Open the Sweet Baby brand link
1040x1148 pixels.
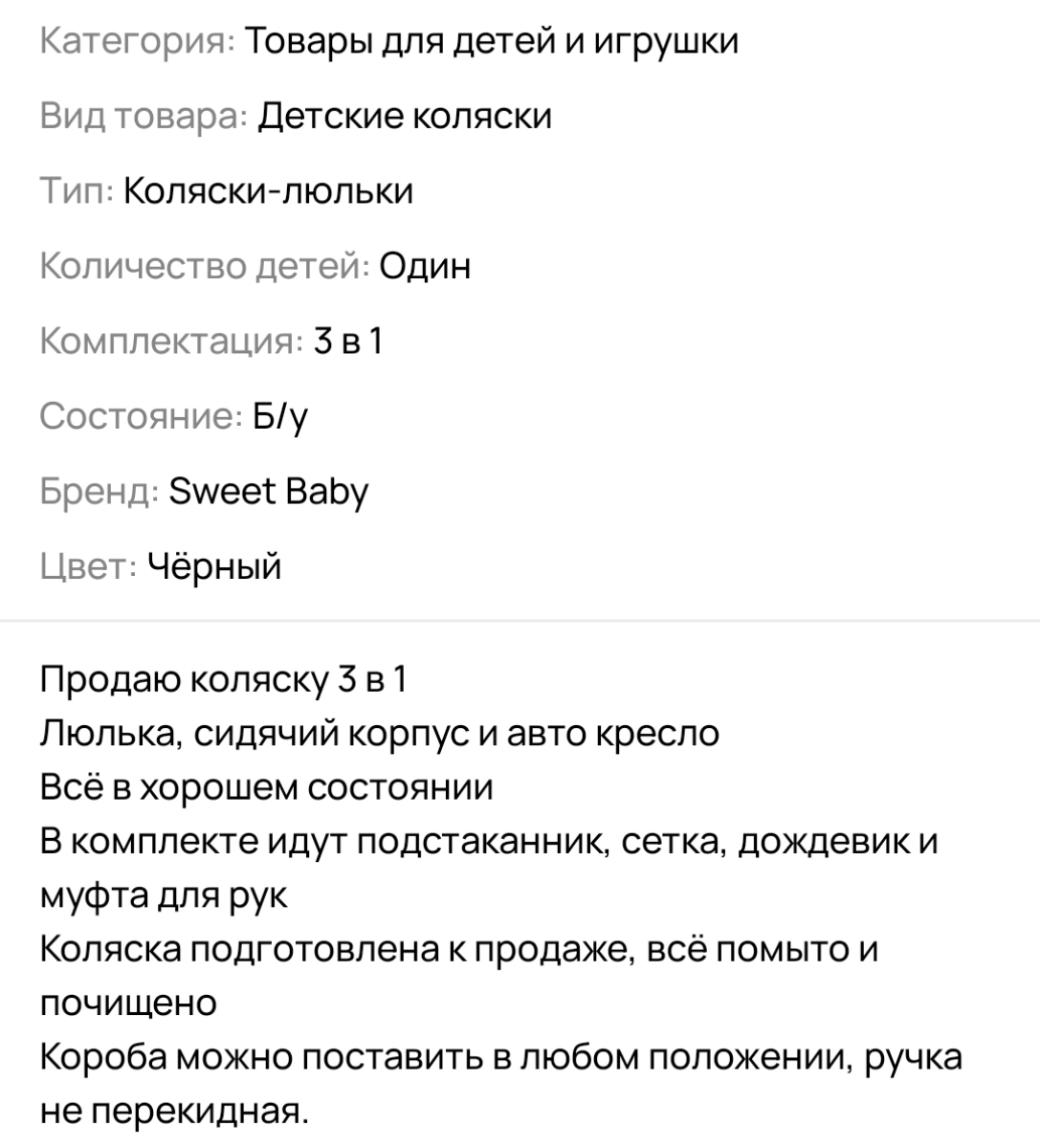pyautogui.click(x=268, y=492)
